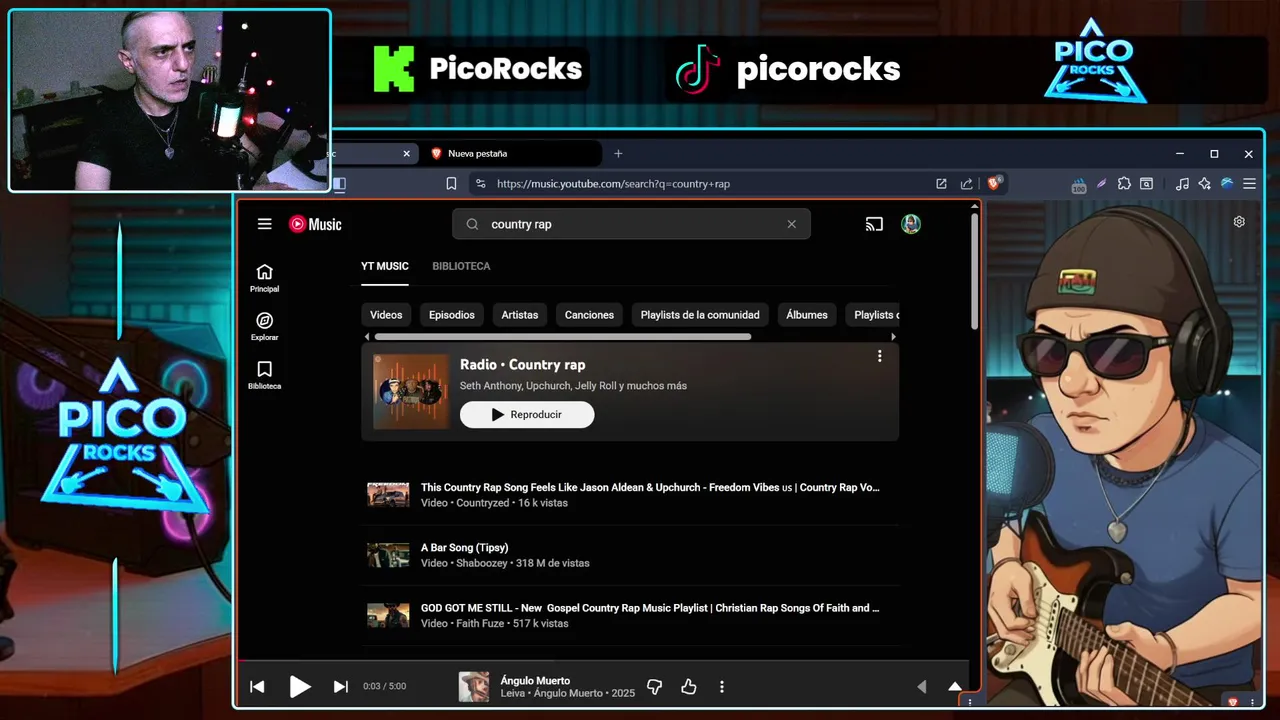Click the Shaboozey video thumbnail
The image size is (1280, 720).
coord(388,555)
